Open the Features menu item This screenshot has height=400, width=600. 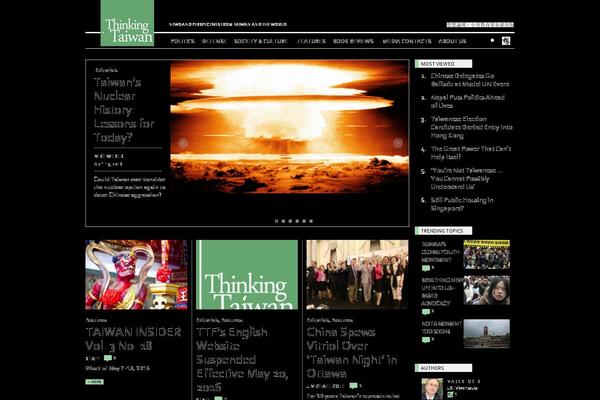click(311, 41)
